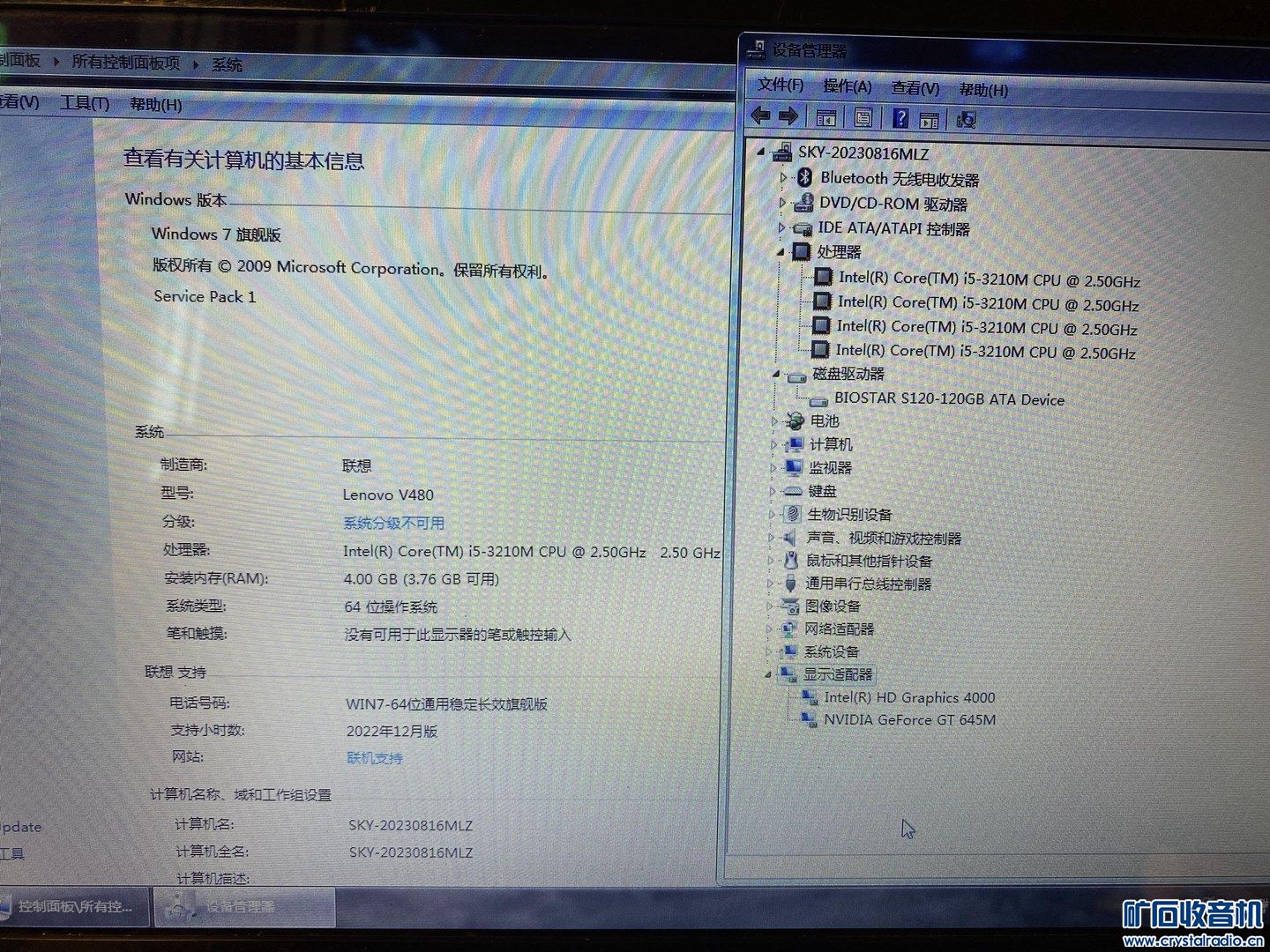Click the WIN7-64位通用稳定长效旗舰版 text

coord(446,704)
